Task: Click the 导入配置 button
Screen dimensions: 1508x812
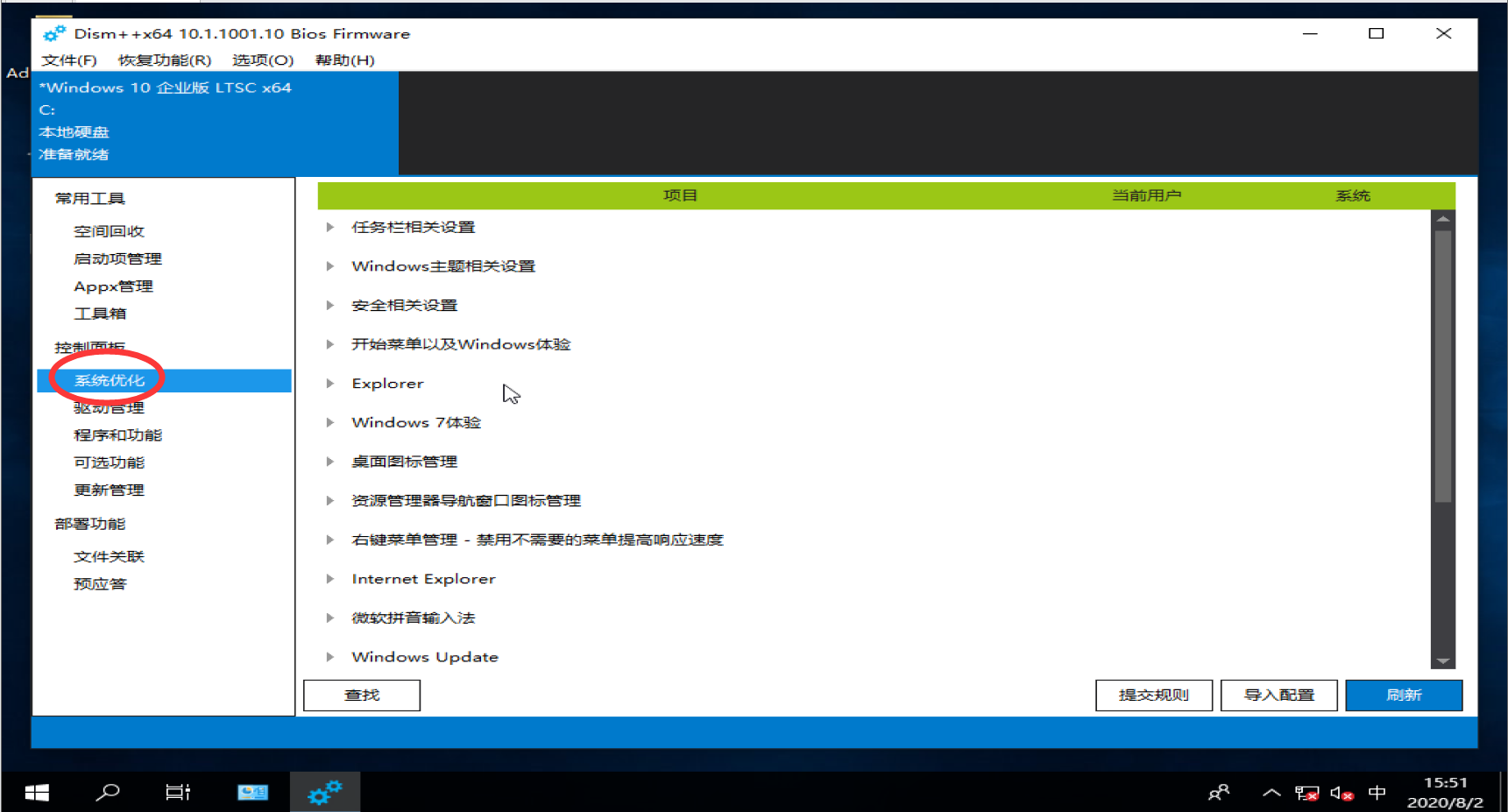Action: [x=1278, y=695]
